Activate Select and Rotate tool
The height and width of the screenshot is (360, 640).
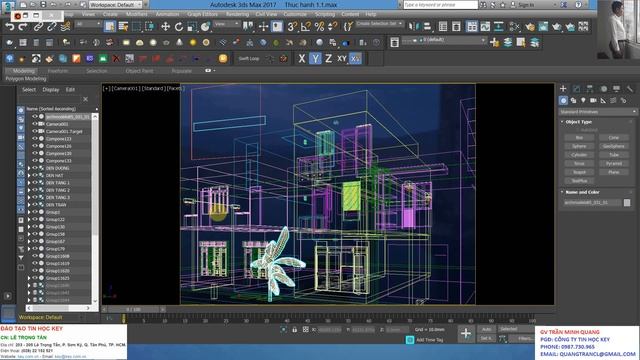[179, 27]
